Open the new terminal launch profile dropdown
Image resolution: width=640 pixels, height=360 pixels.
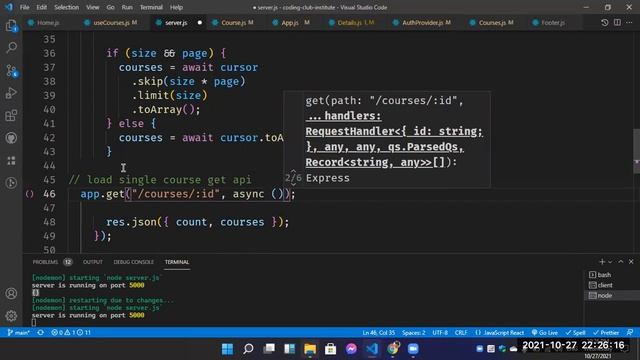[610, 262]
